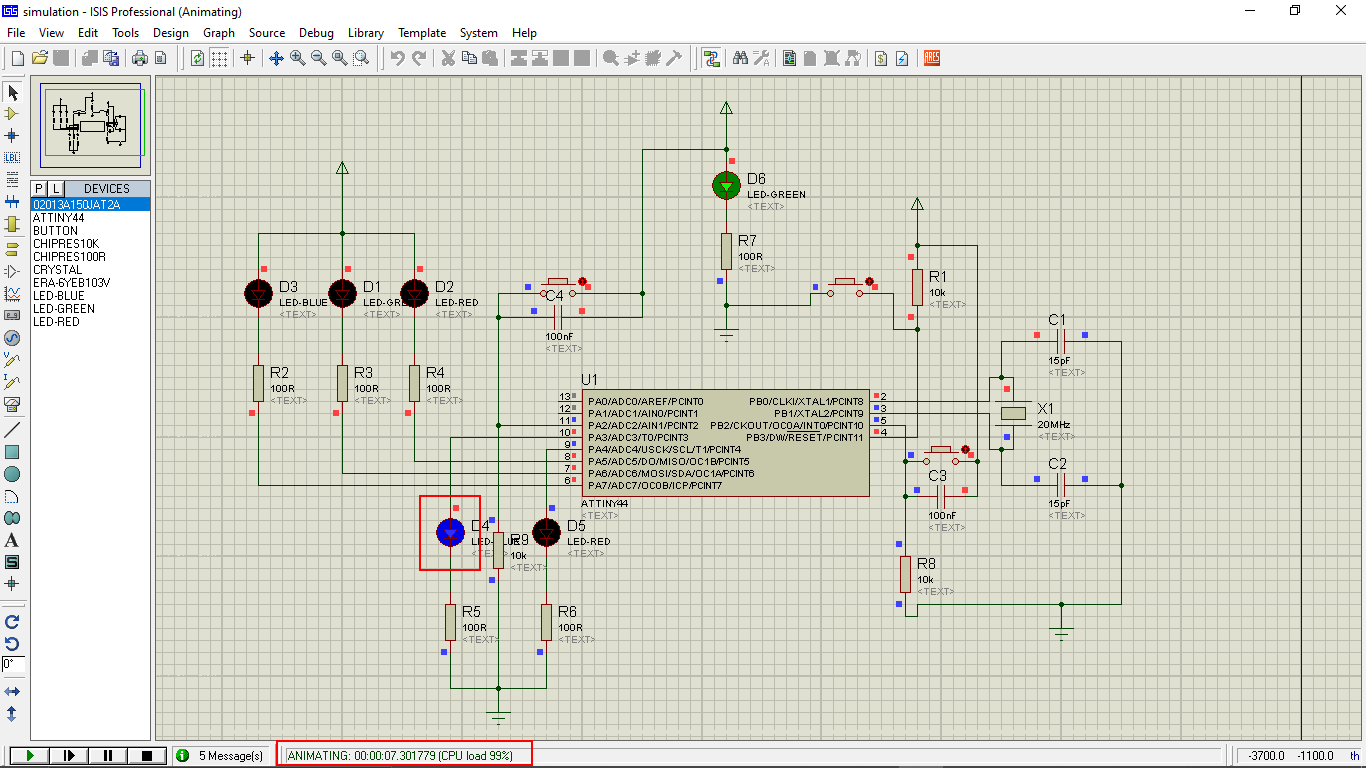The height and width of the screenshot is (768, 1366).
Task: Select BUTTON in the devices list
Action: (x=90, y=231)
